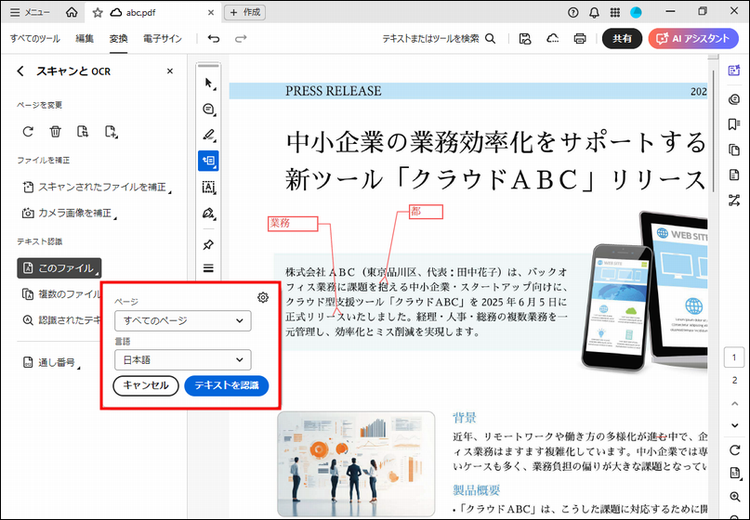This screenshot has height=520, width=750.
Task: Save the file with the disk icon
Action: pyautogui.click(x=525, y=39)
